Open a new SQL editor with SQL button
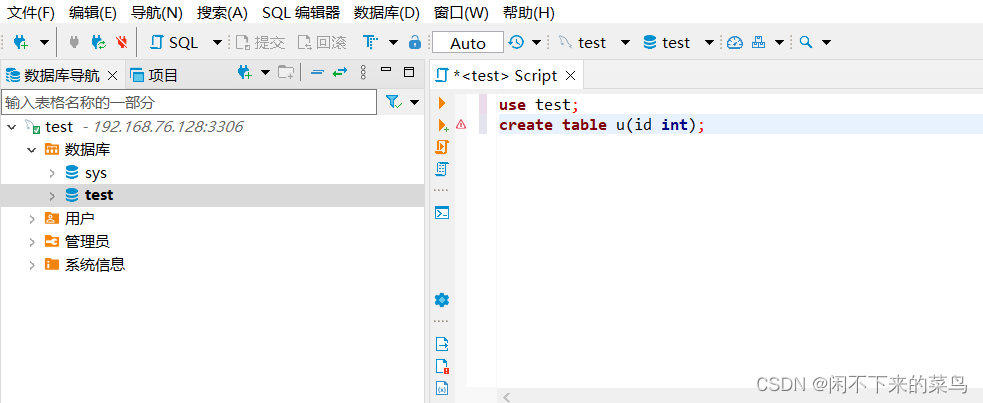 (x=175, y=43)
